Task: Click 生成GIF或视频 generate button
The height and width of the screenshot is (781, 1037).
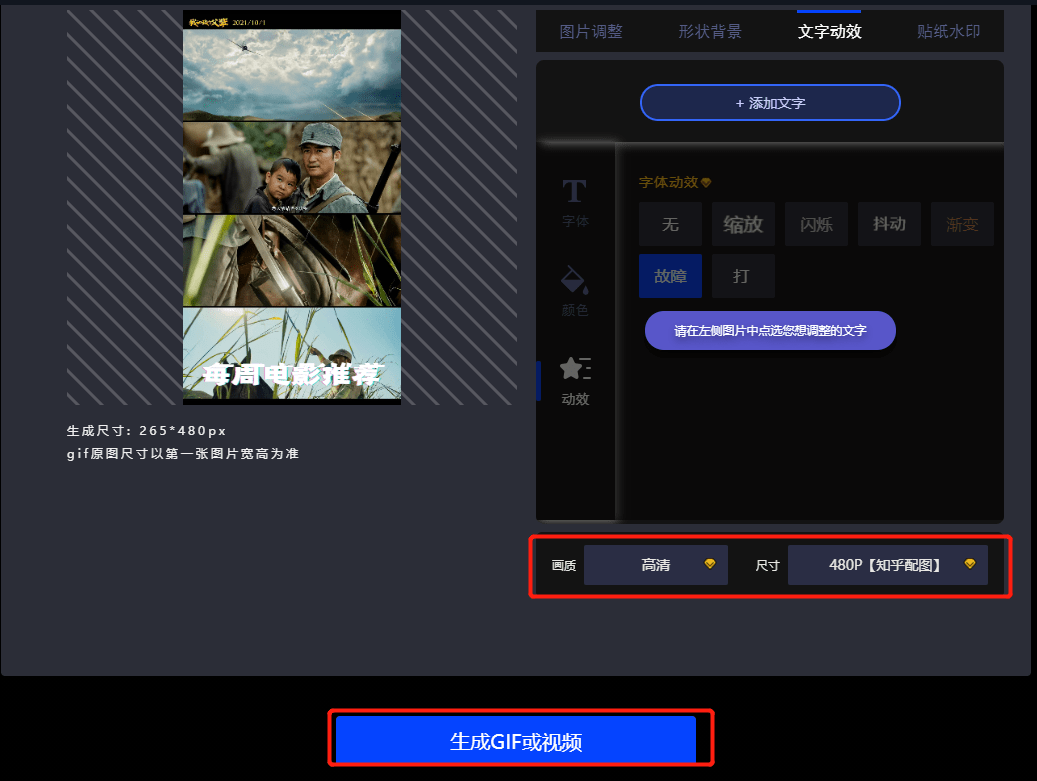Action: click(x=516, y=741)
